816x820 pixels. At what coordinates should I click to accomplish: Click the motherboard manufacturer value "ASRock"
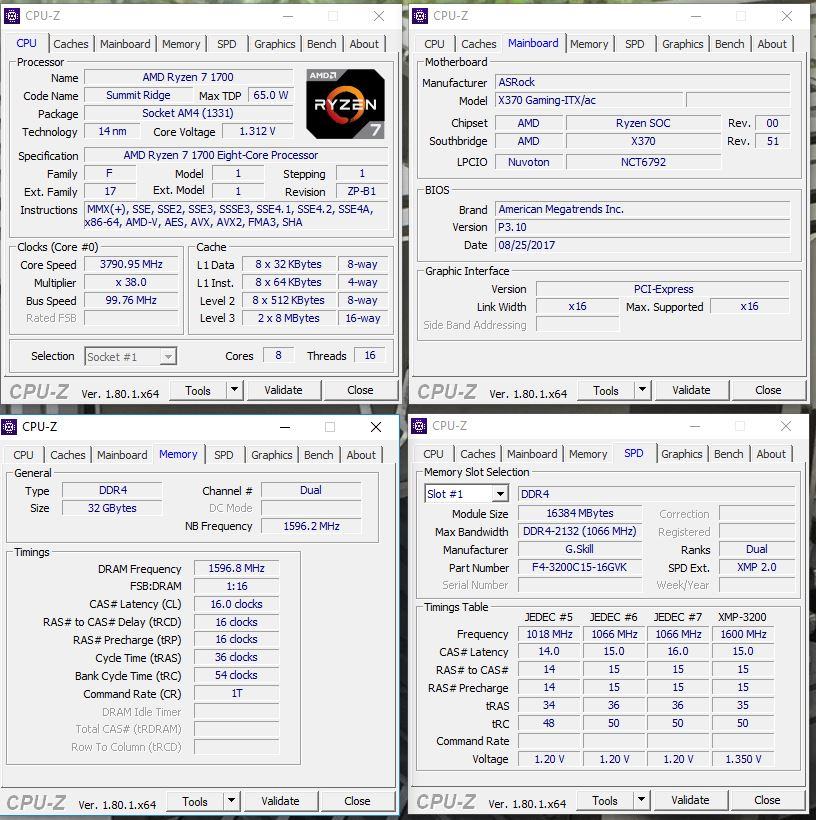(642, 82)
